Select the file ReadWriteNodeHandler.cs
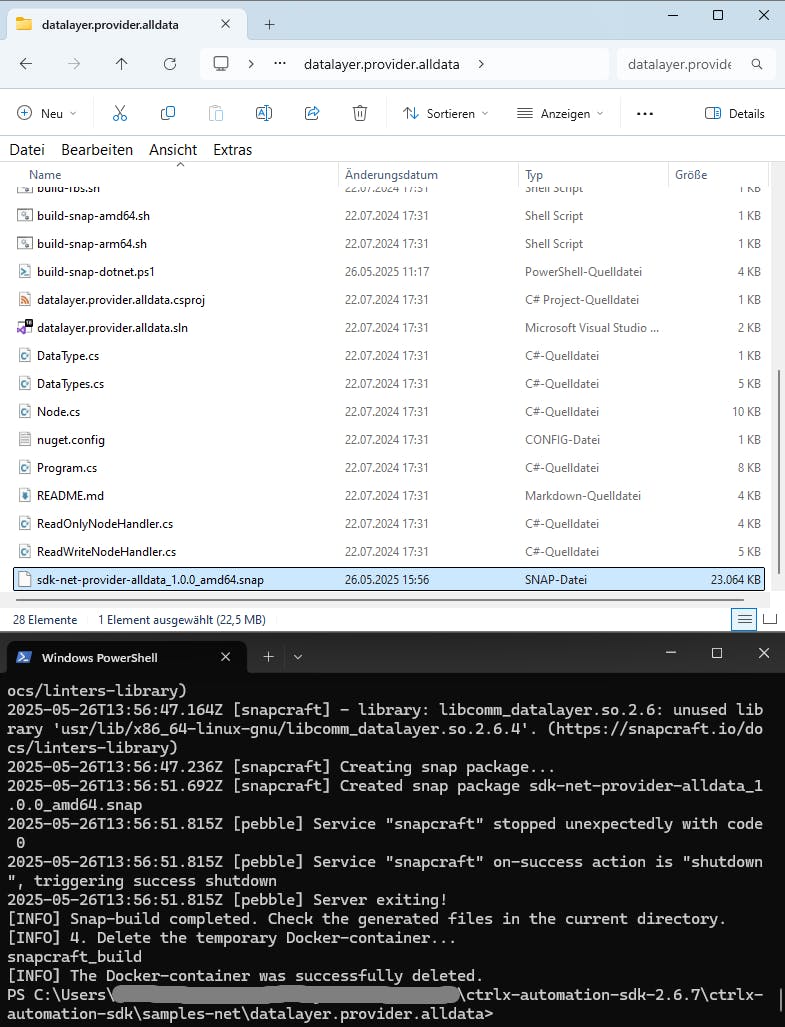This screenshot has width=785, height=1027. coord(389,551)
